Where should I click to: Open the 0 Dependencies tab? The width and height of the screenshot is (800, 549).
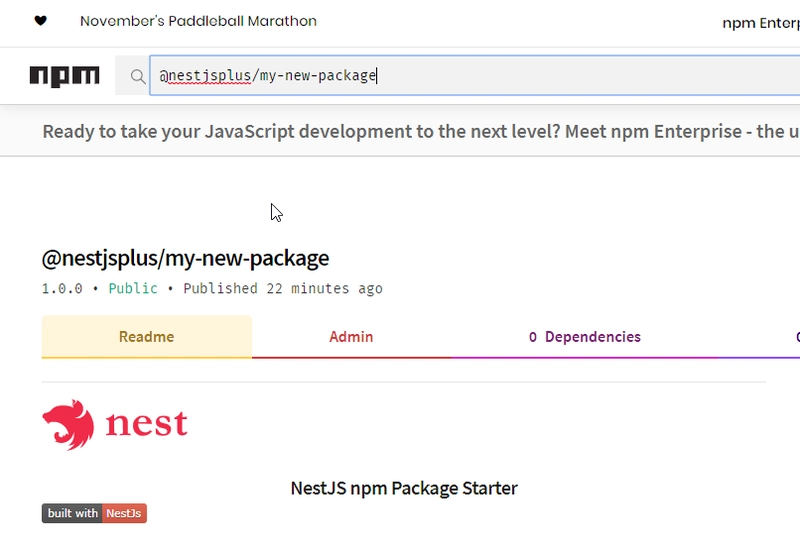(585, 337)
